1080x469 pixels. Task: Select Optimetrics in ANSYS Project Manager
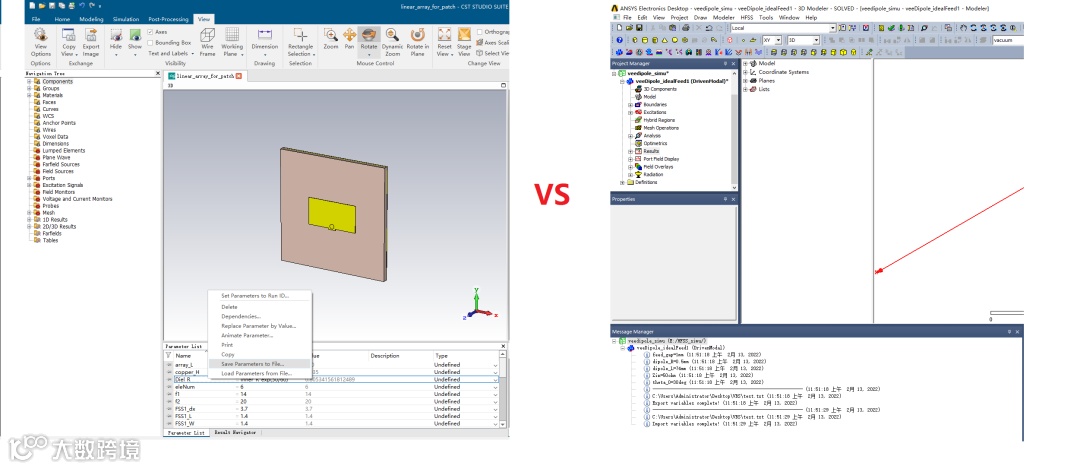pos(656,143)
